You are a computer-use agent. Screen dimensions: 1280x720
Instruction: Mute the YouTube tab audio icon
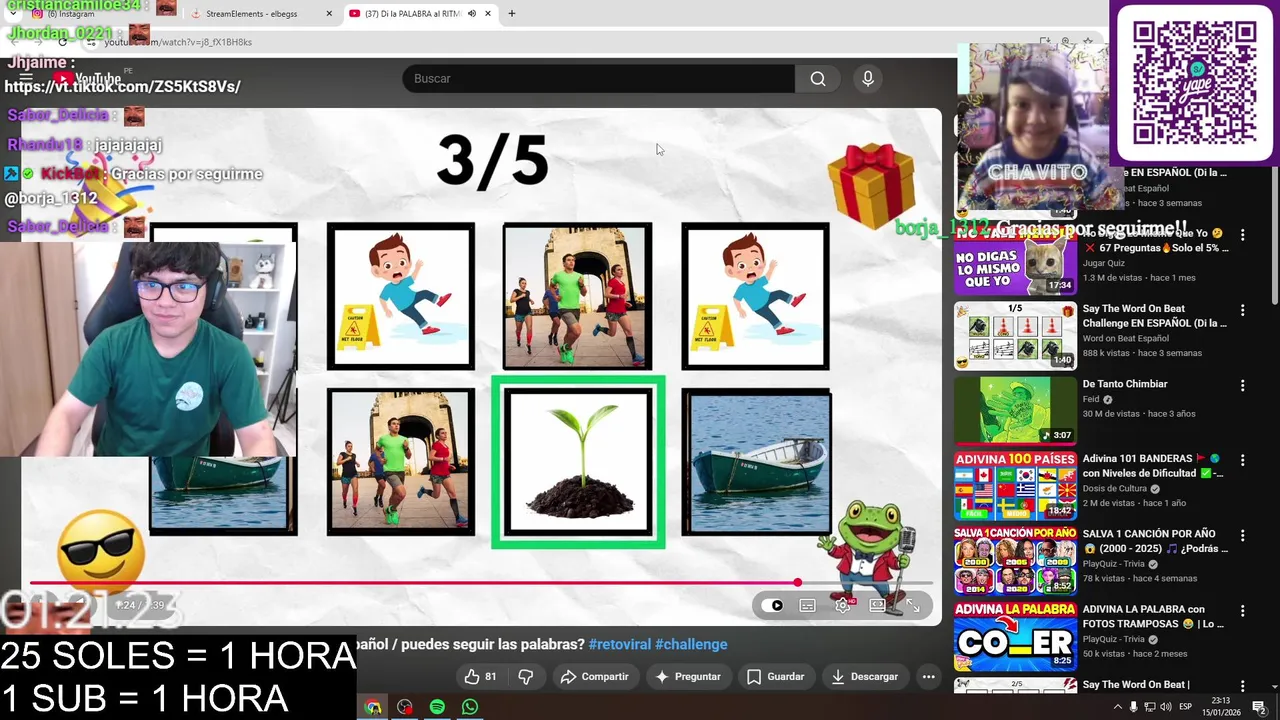click(471, 14)
